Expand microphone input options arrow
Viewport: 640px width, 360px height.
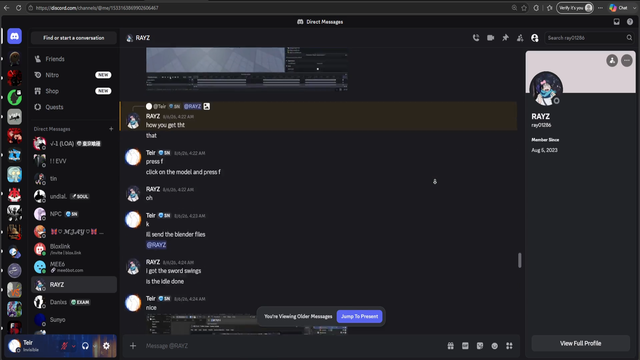point(73,346)
